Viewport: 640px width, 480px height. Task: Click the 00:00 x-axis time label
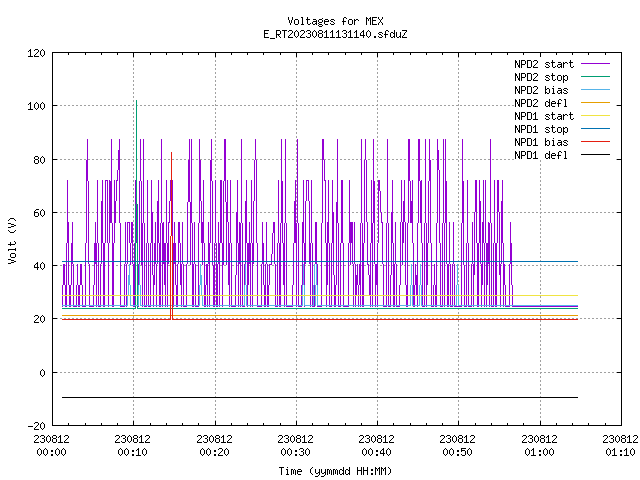point(51,452)
